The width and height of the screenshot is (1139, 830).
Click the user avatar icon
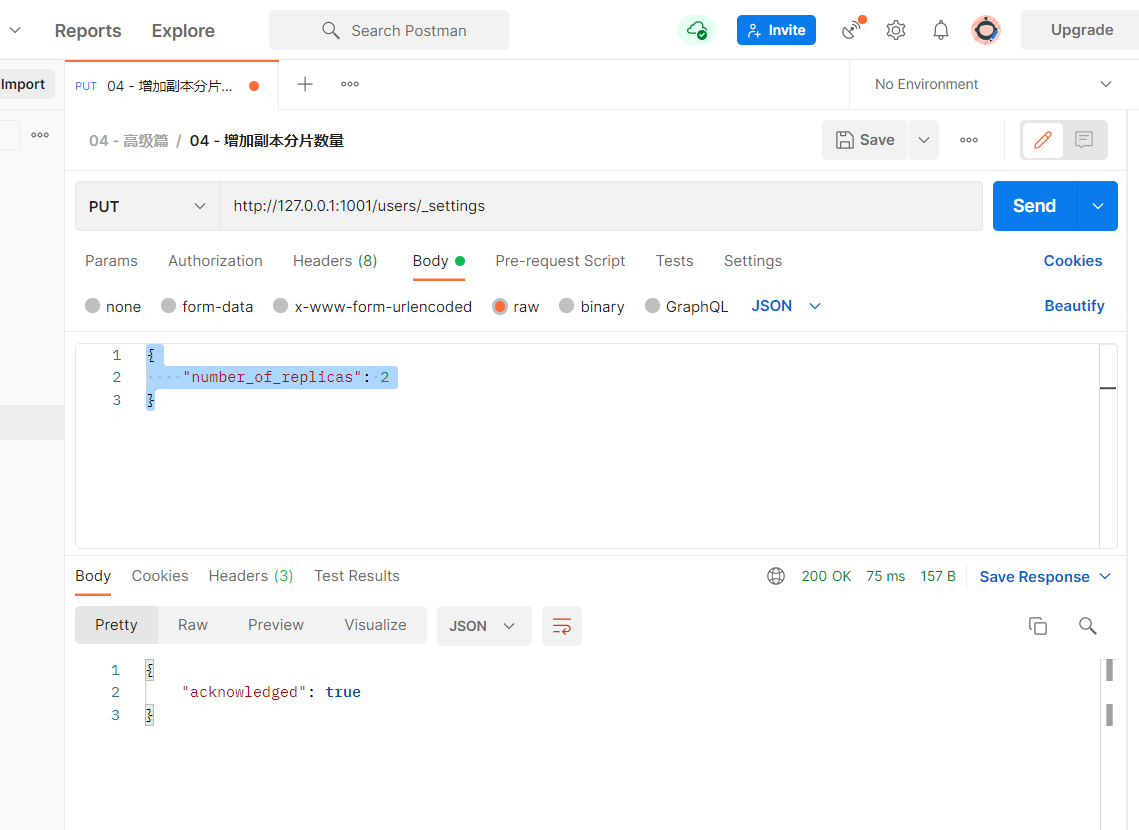pyautogui.click(x=986, y=30)
